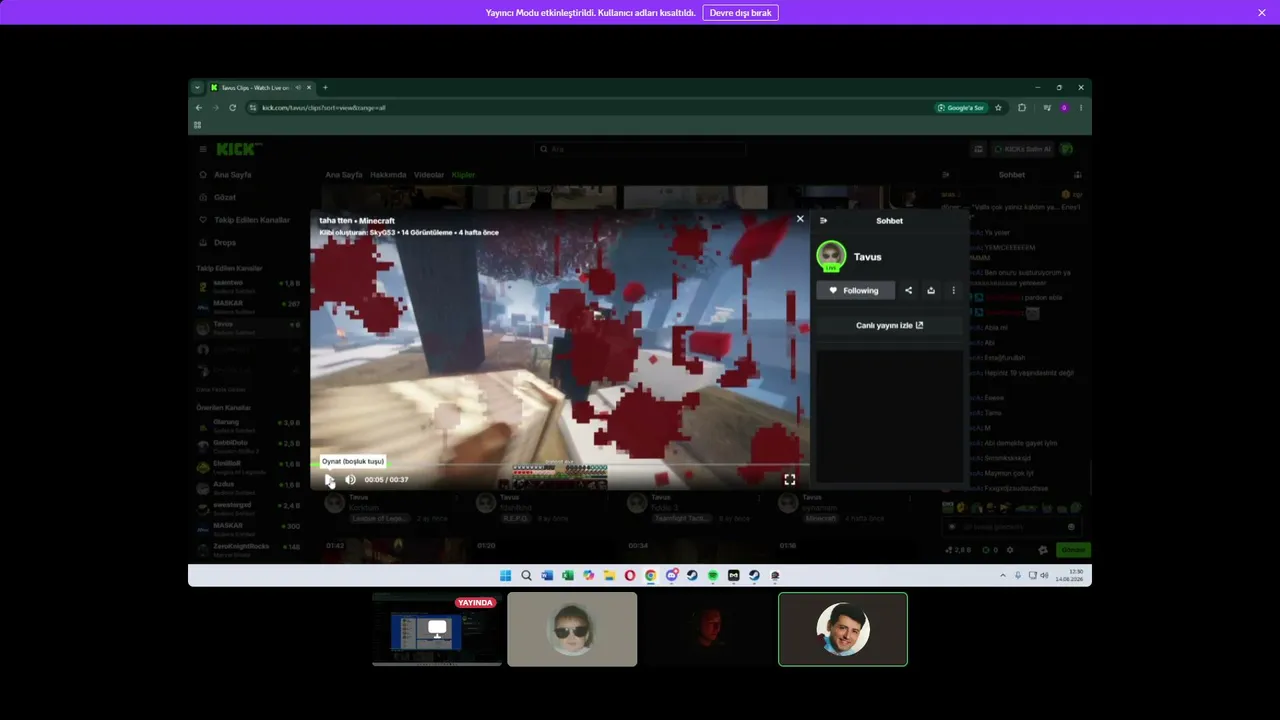Open Tavus channel in followed list

[249, 327]
